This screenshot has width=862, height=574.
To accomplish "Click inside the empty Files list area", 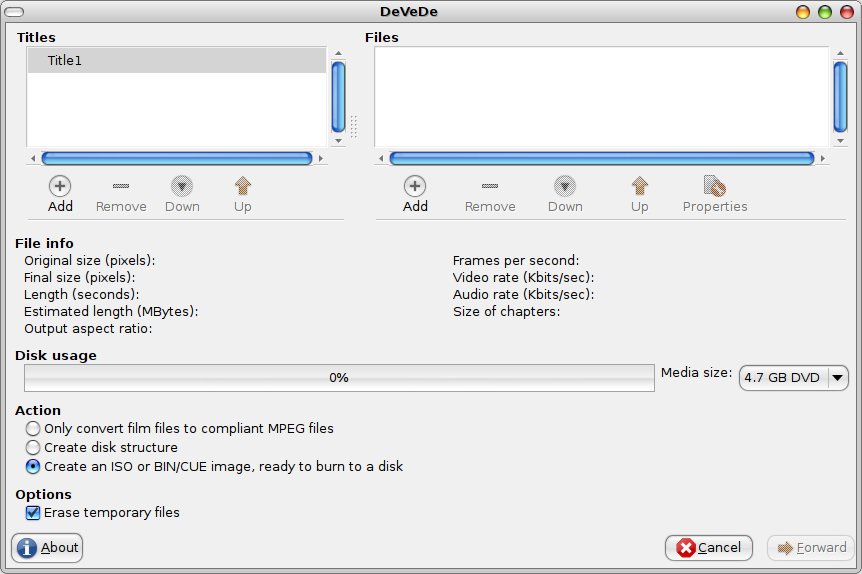I will pyautogui.click(x=602, y=97).
